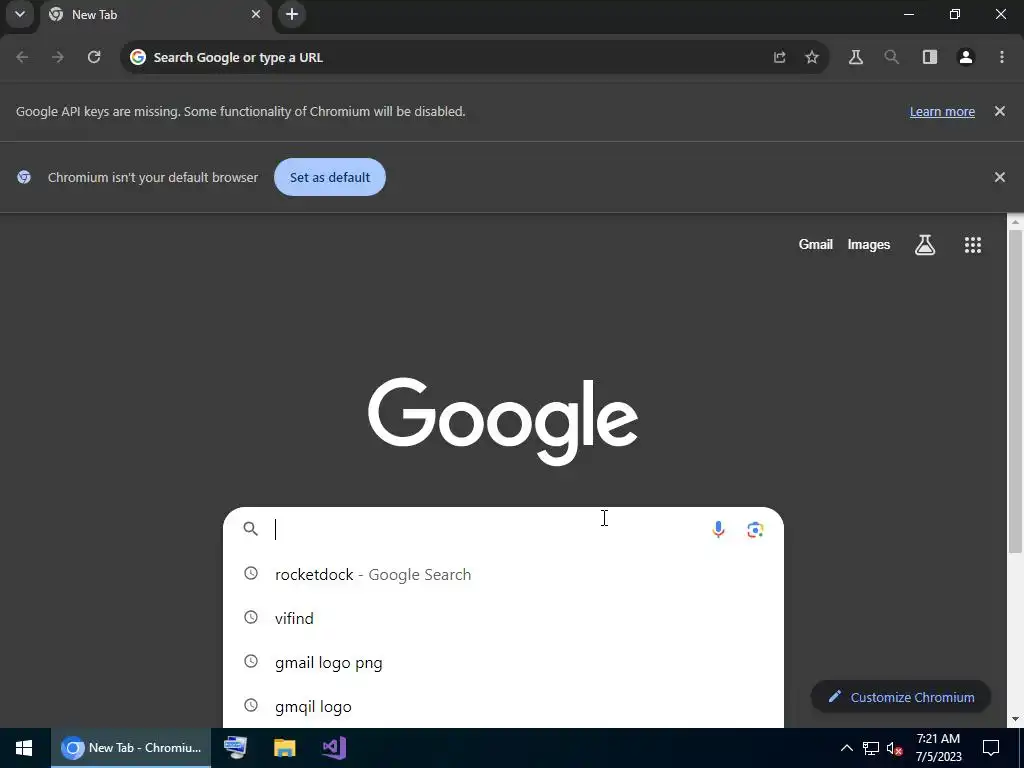The width and height of the screenshot is (1024, 768).
Task: Dismiss the default browser infobar
Action: (999, 177)
